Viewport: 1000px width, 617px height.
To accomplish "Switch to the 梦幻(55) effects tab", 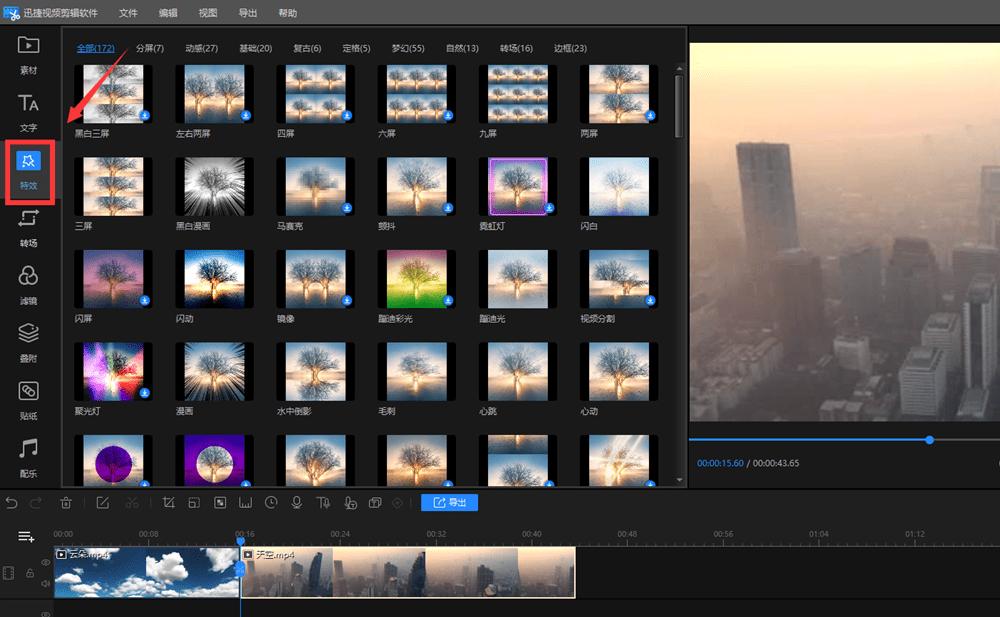I will click(x=404, y=48).
